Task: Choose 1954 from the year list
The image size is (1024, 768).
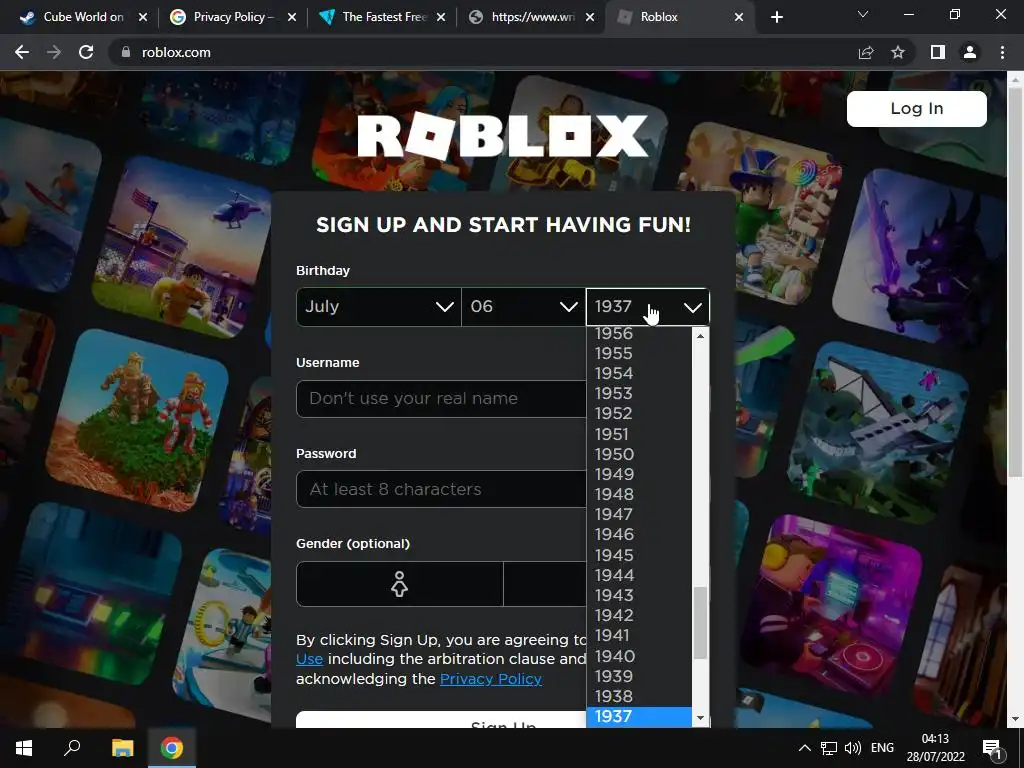Action: coord(639,374)
